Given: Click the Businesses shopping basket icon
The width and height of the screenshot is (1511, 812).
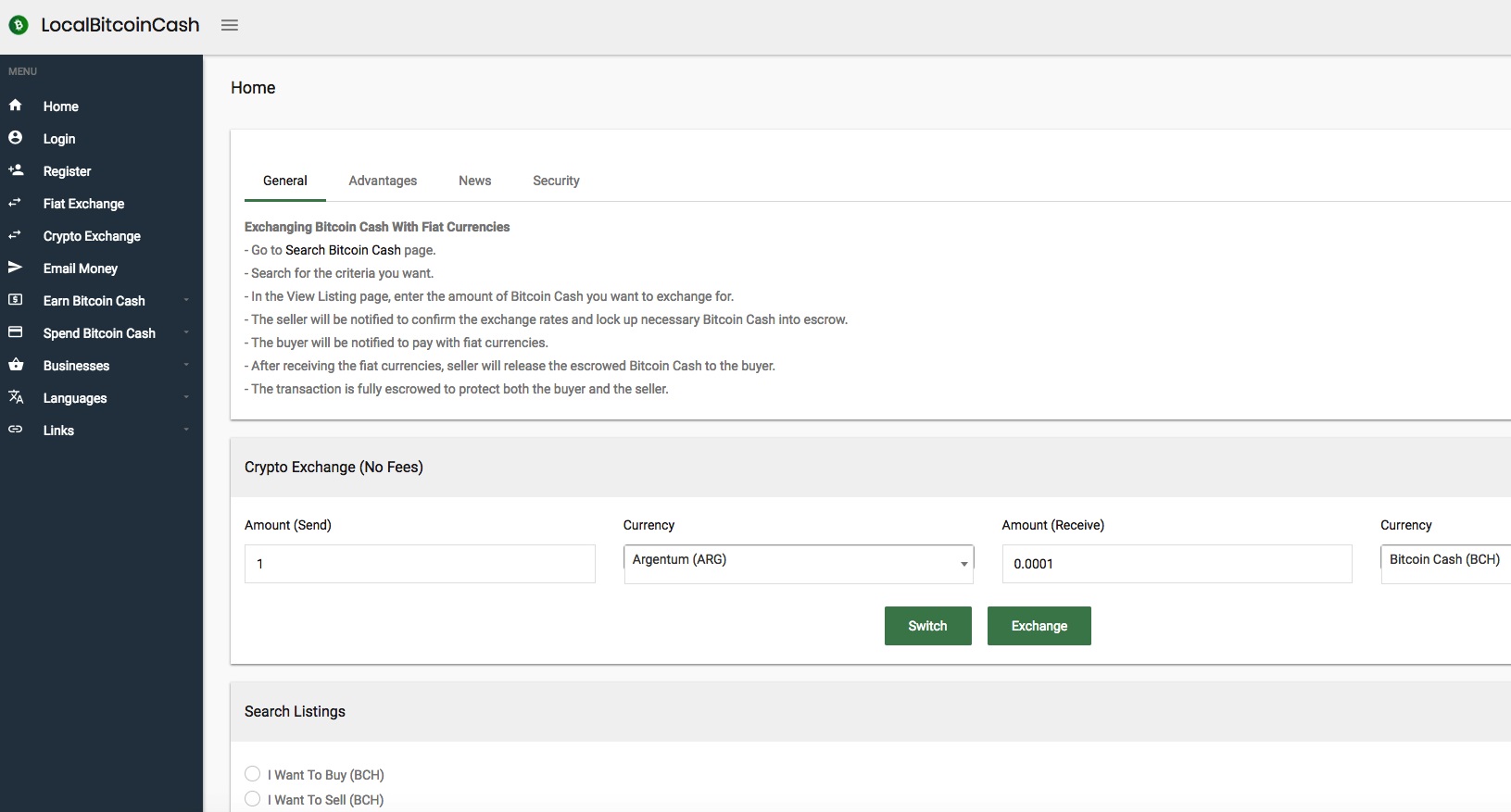Looking at the screenshot, I should click(15, 365).
